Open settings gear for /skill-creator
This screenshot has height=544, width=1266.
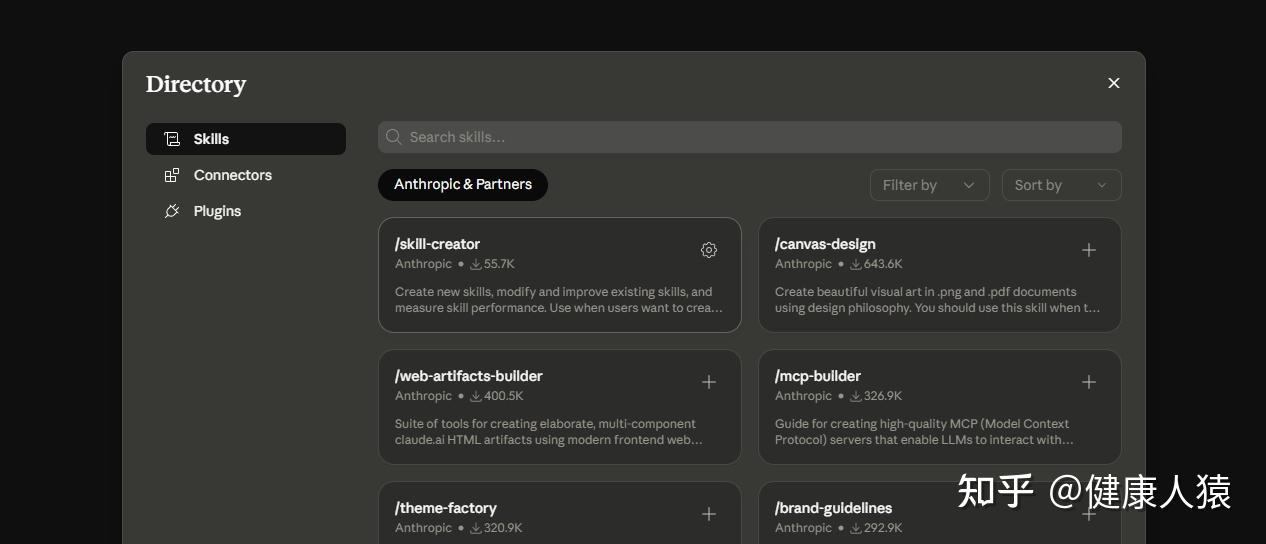(x=709, y=250)
